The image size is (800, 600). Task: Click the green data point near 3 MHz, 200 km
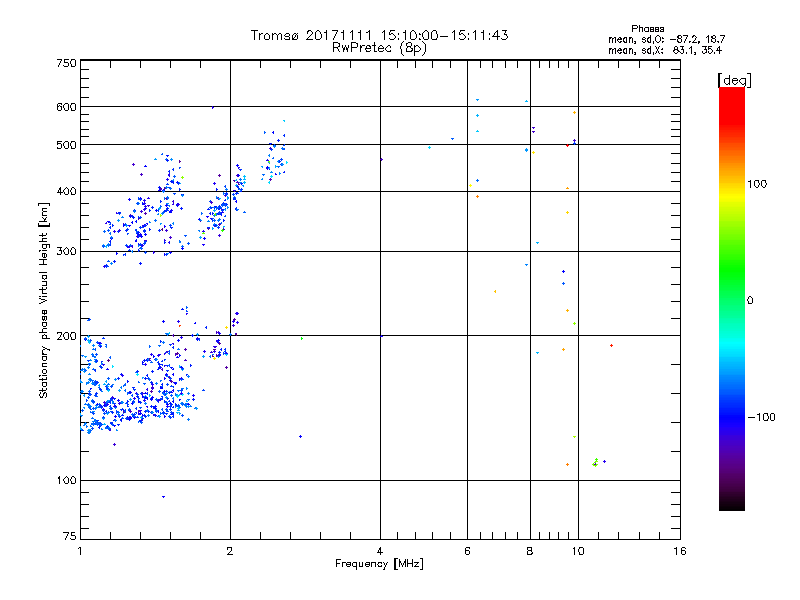[302, 338]
